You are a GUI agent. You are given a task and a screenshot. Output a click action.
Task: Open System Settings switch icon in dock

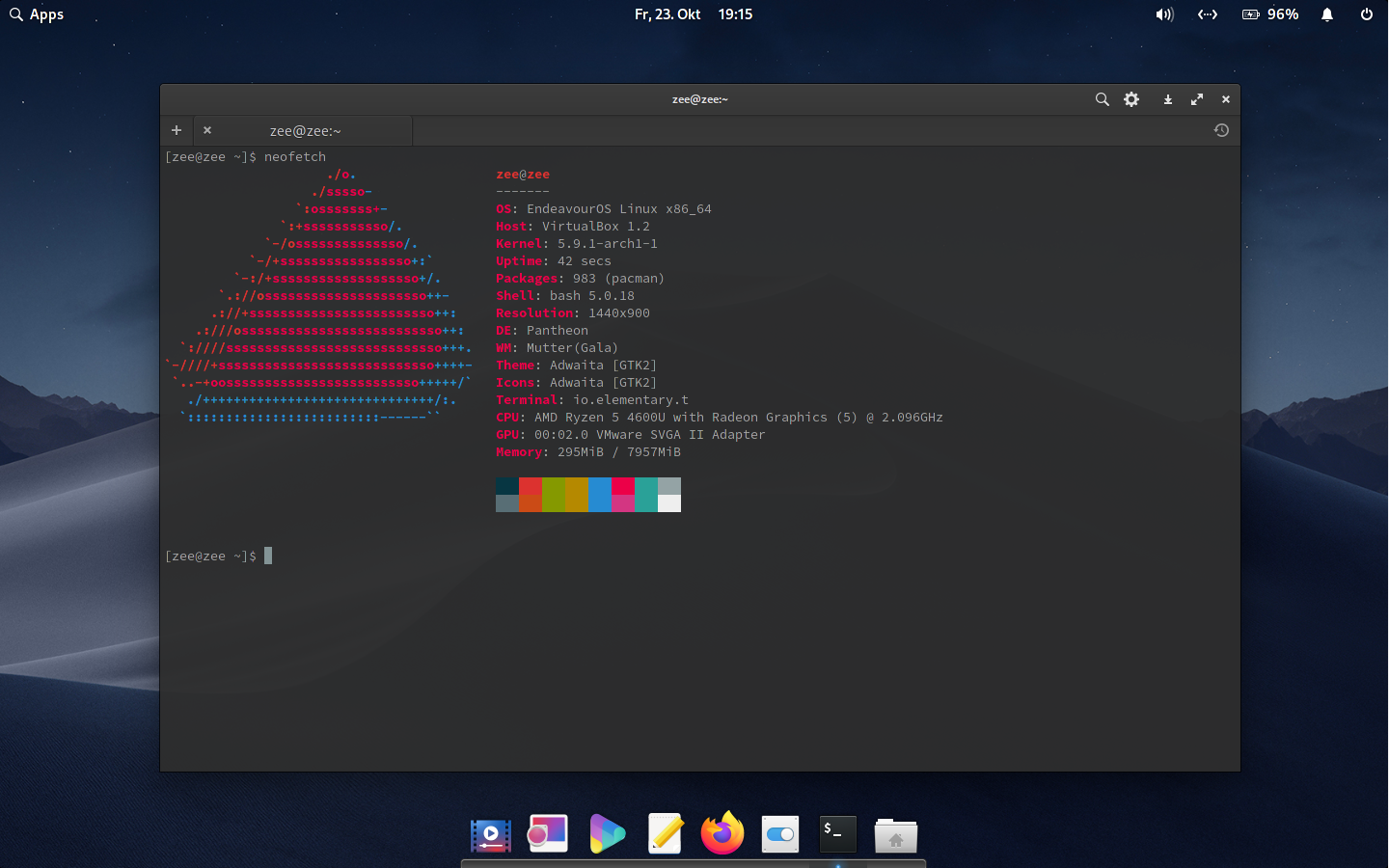780,834
